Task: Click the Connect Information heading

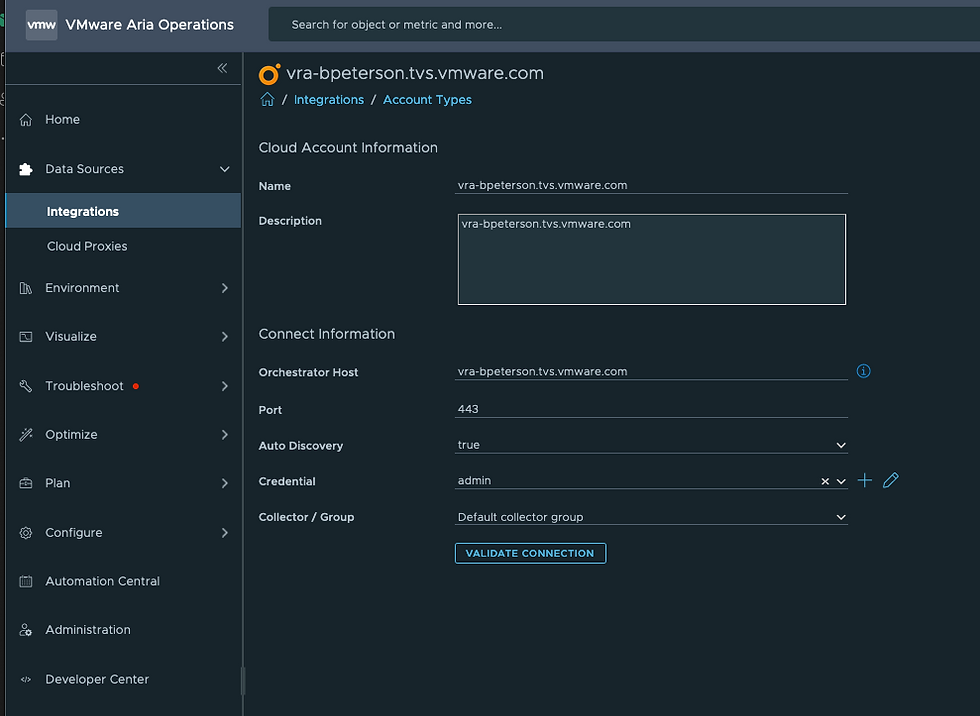Action: 327,334
